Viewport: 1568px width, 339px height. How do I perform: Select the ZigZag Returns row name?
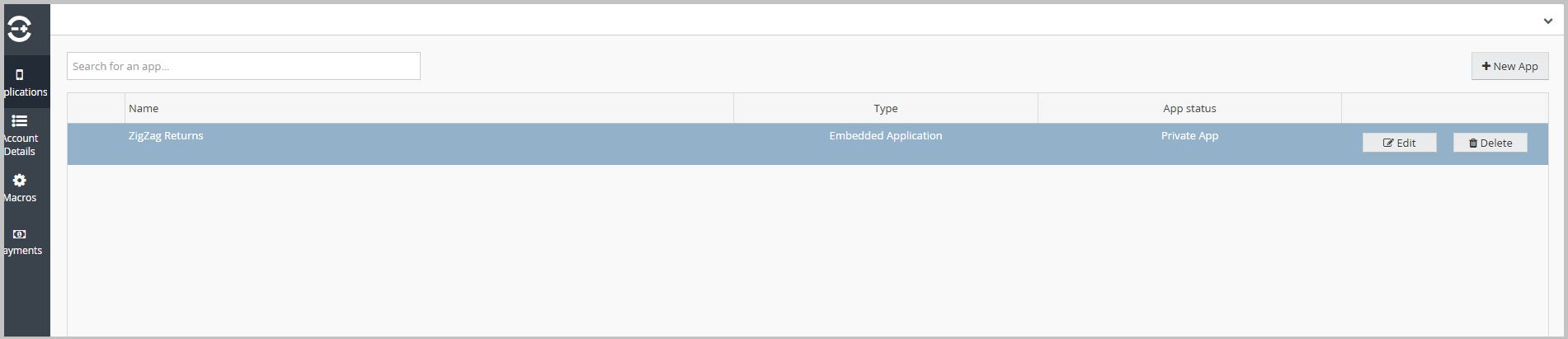[x=166, y=135]
